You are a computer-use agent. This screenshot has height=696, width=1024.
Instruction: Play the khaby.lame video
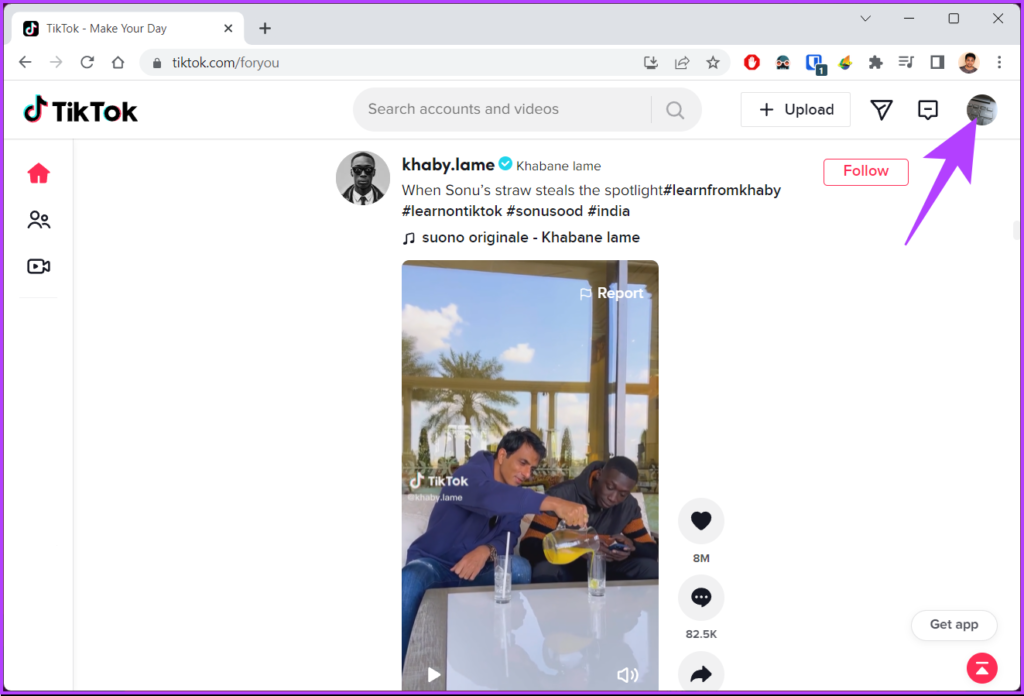[434, 675]
